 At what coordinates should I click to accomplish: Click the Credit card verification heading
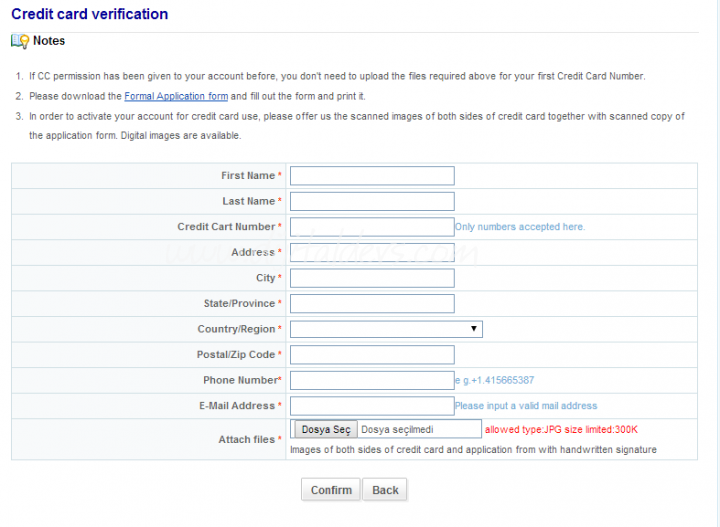tap(89, 14)
